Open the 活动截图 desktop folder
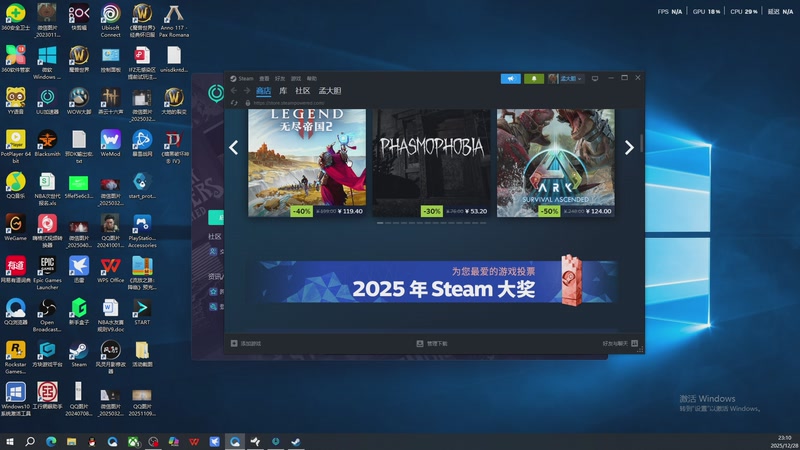The width and height of the screenshot is (800, 450). [x=142, y=354]
